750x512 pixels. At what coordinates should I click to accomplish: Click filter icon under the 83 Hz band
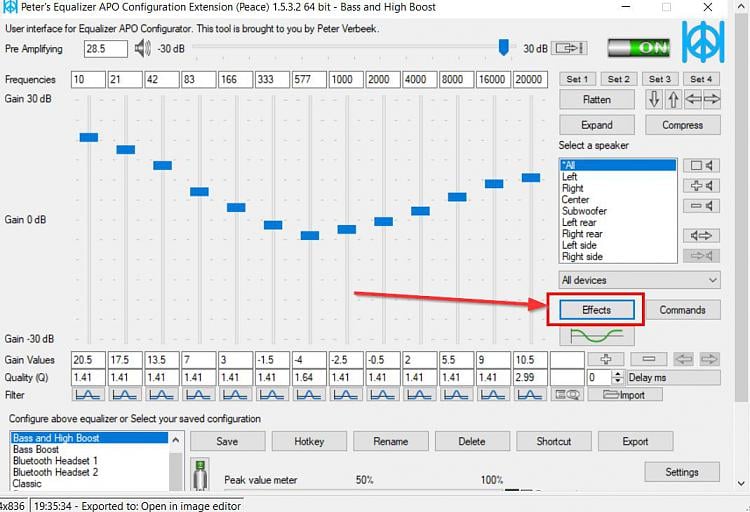(x=199, y=395)
